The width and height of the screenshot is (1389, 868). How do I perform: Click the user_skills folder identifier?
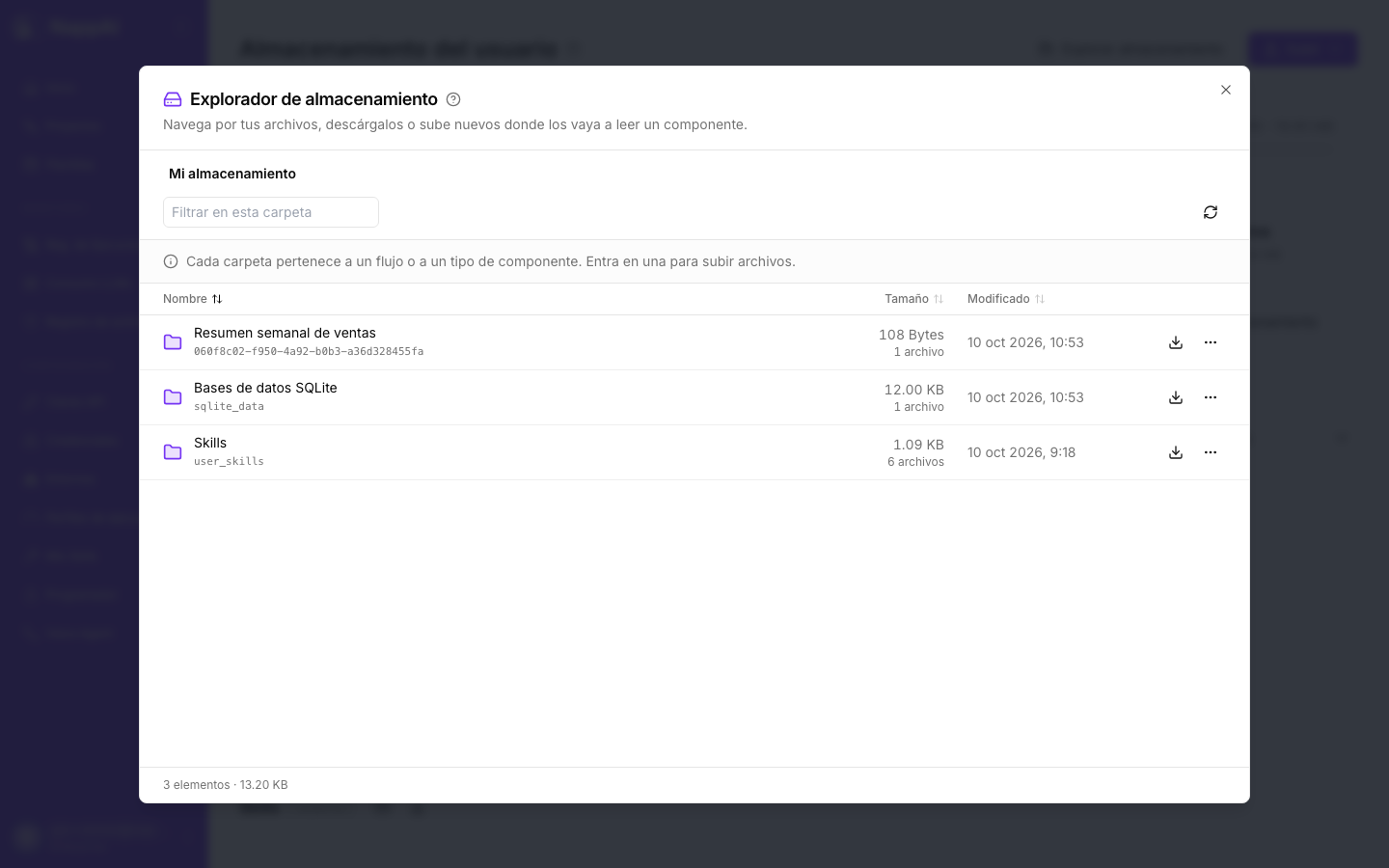[x=229, y=462]
